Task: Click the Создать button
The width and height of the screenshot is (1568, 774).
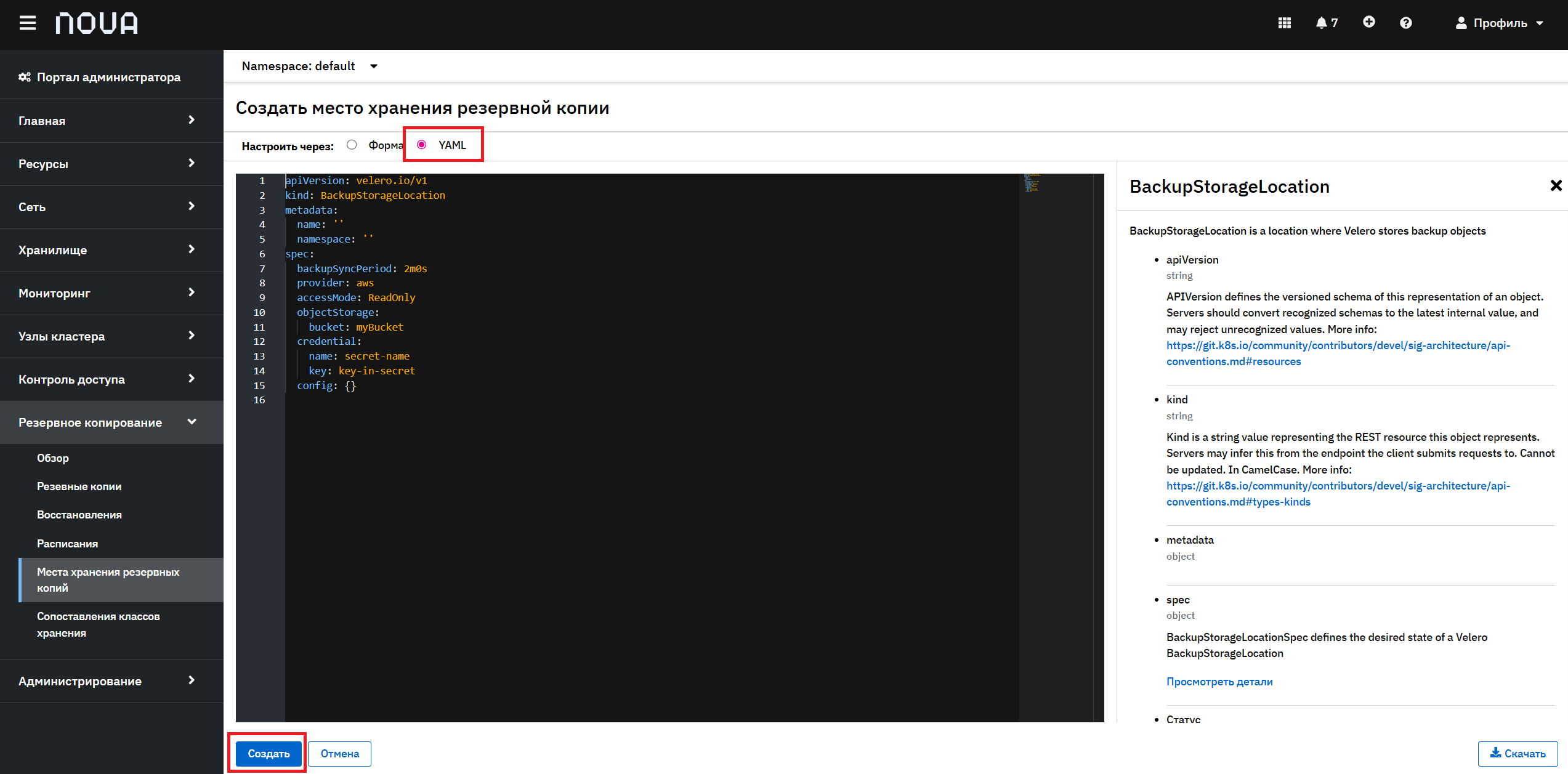Action: coord(269,754)
